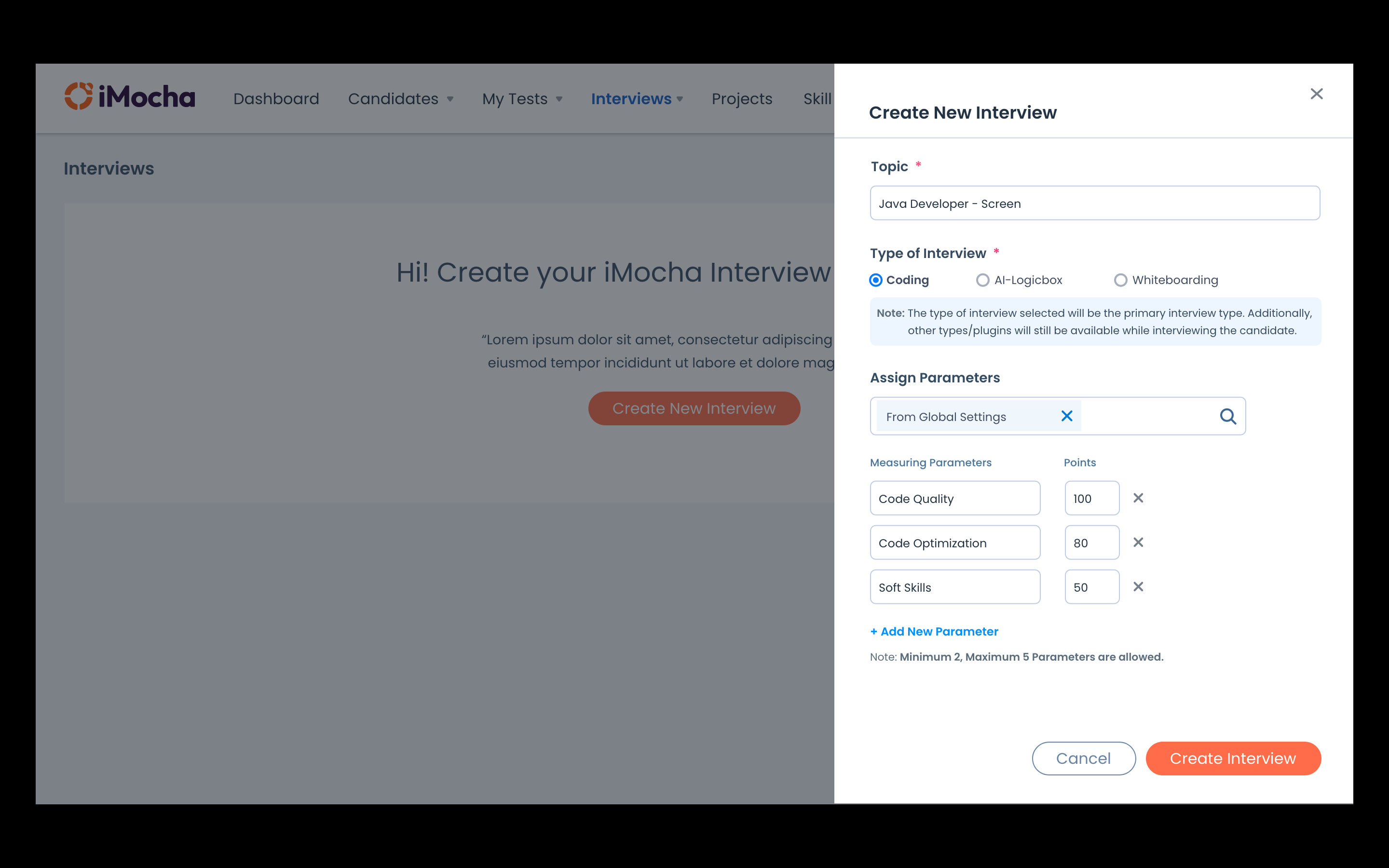Delete the Code Optimization parameter row
1389x868 pixels.
point(1138,542)
